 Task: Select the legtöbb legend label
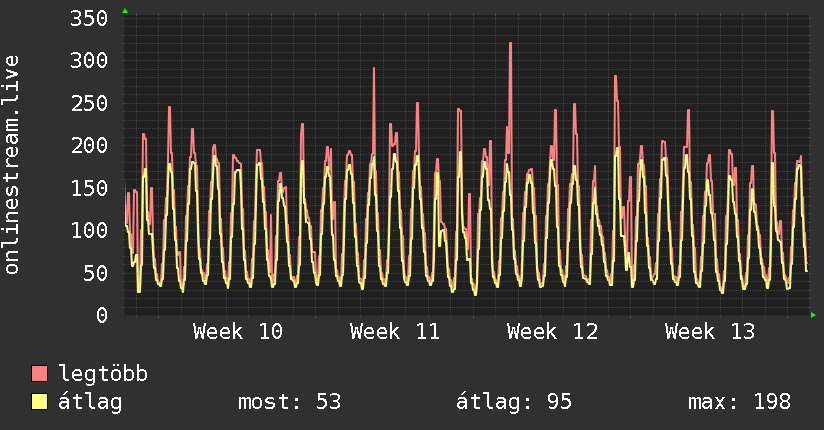click(103, 374)
